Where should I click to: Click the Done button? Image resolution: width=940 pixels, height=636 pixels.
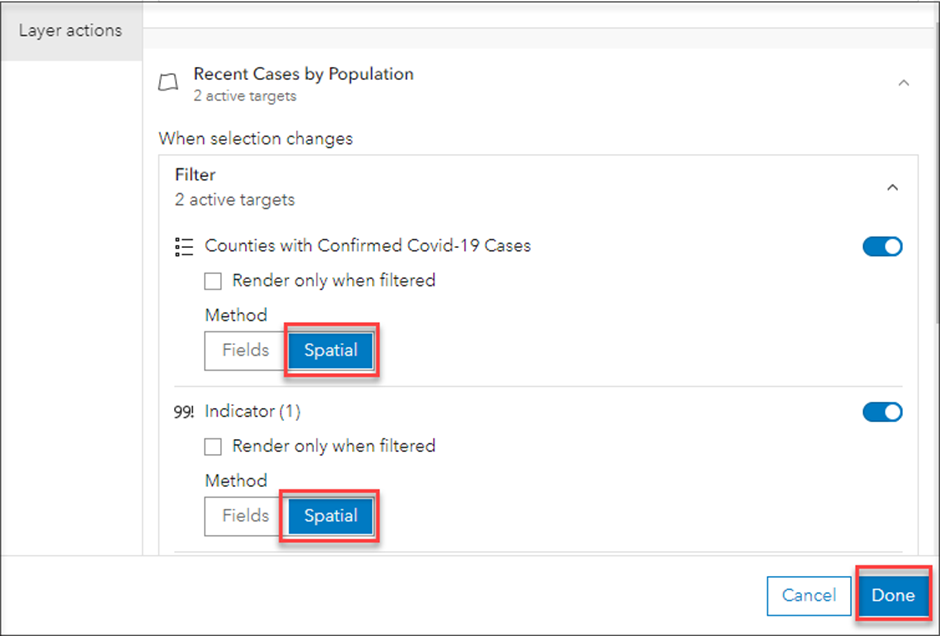[893, 596]
